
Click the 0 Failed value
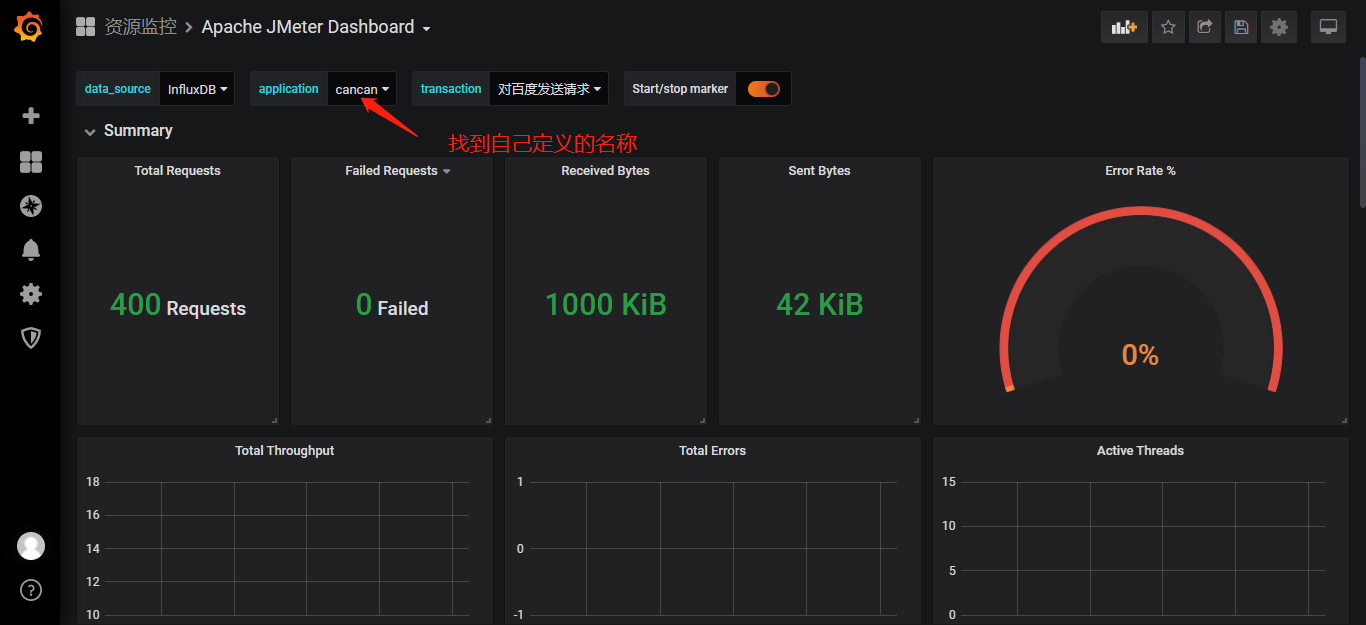[392, 305]
